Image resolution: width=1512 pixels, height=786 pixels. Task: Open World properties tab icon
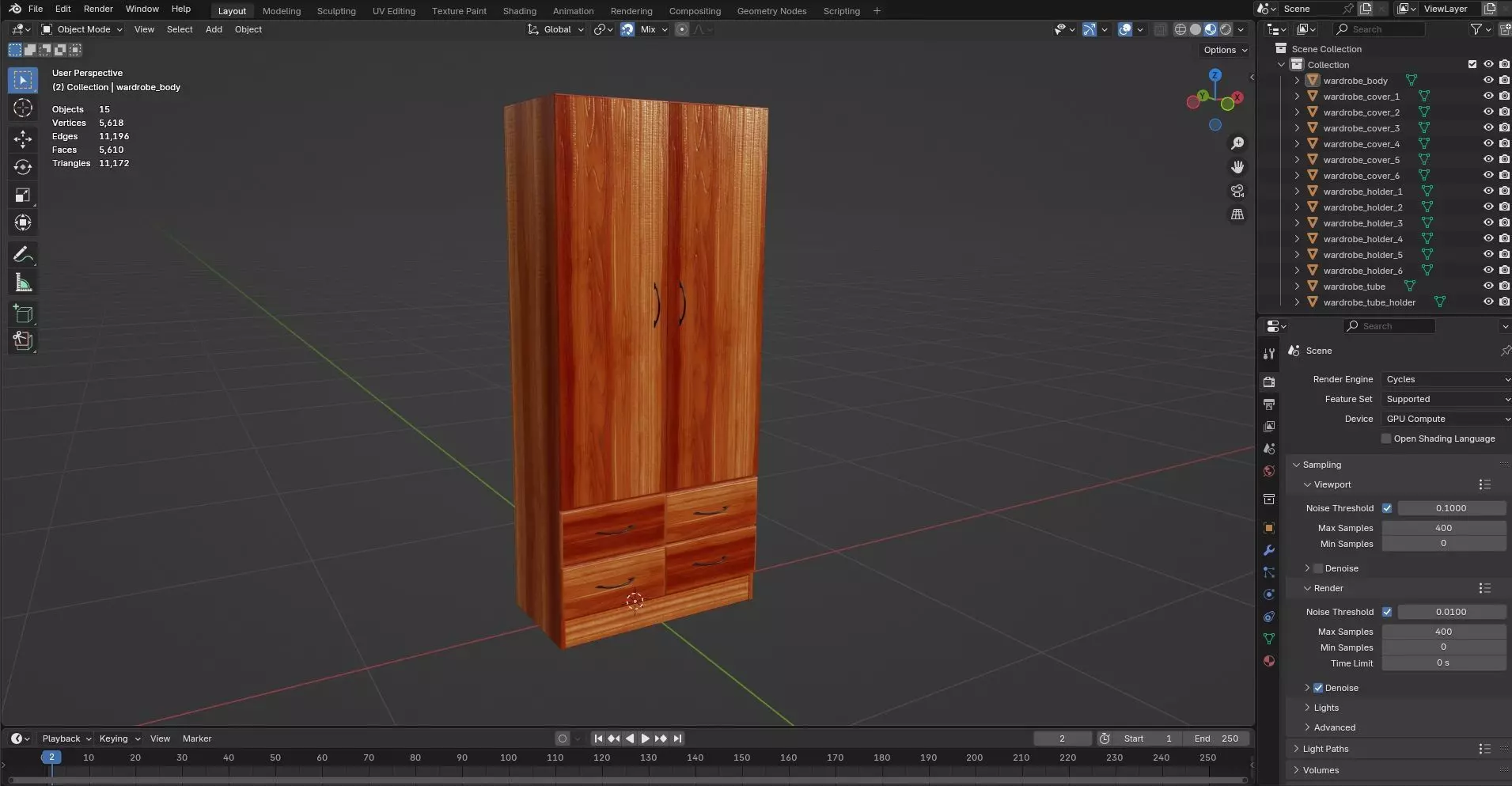point(1269,471)
